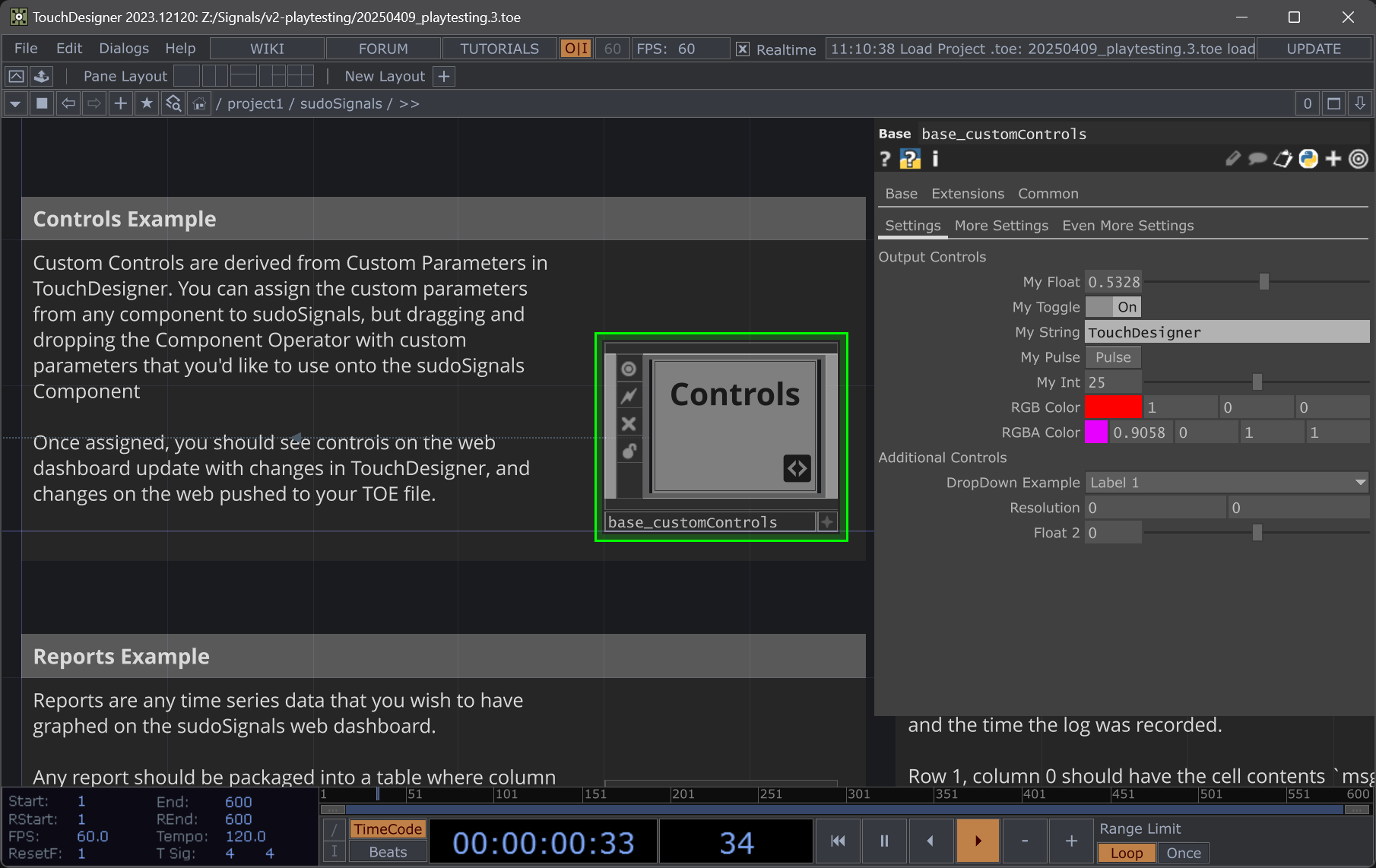Open the TUTORIALS link

pos(499,49)
